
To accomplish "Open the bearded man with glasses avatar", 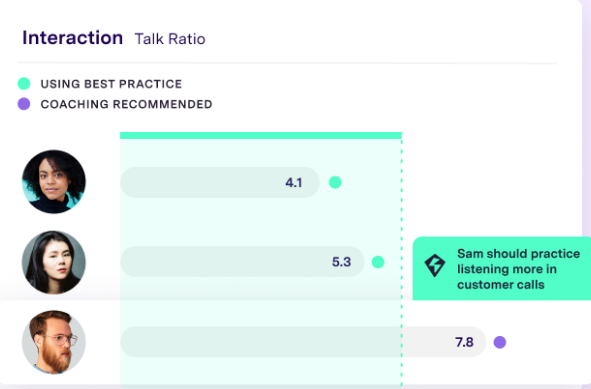I will [54, 342].
